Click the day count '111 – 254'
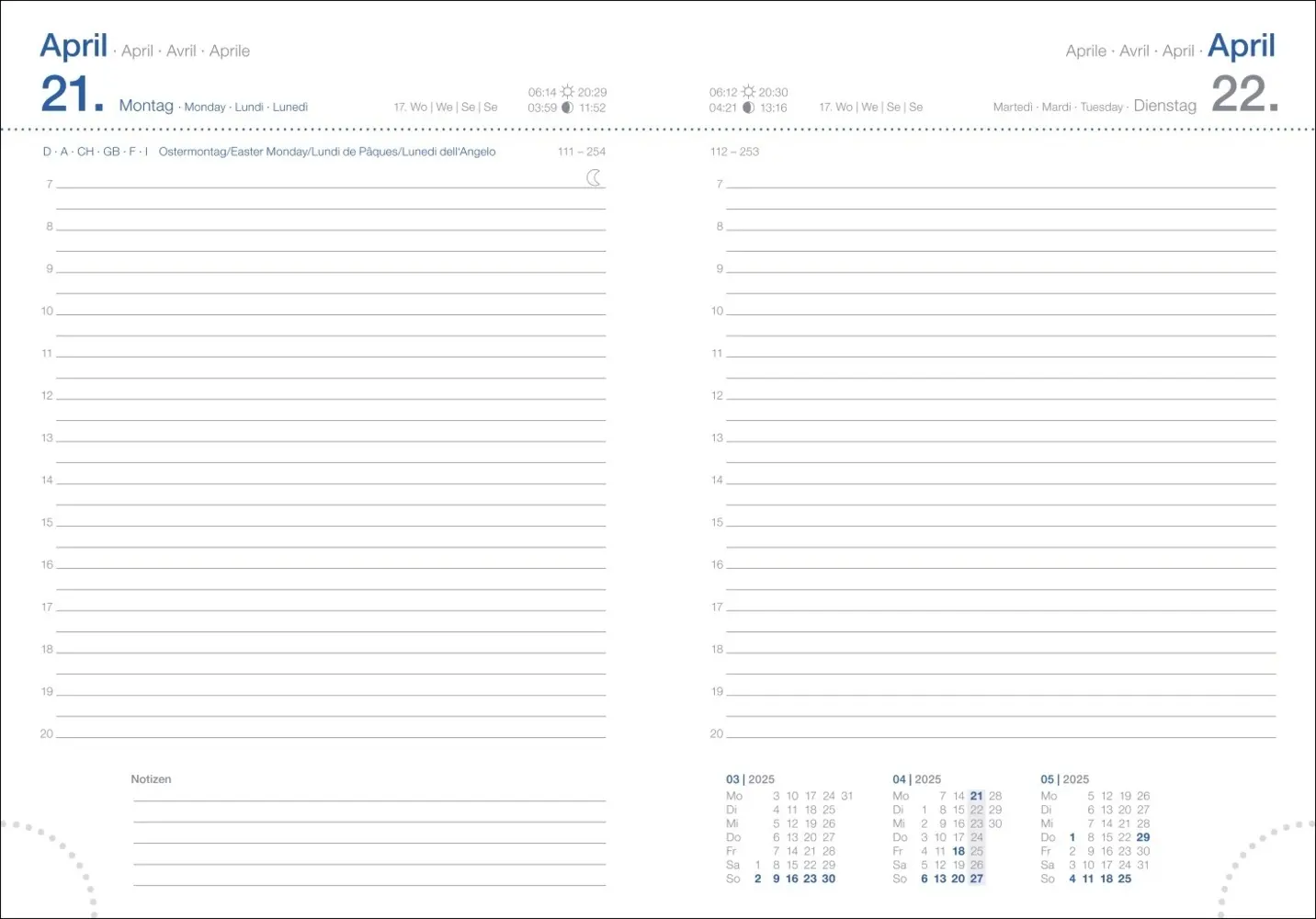1316x919 pixels. (582, 152)
